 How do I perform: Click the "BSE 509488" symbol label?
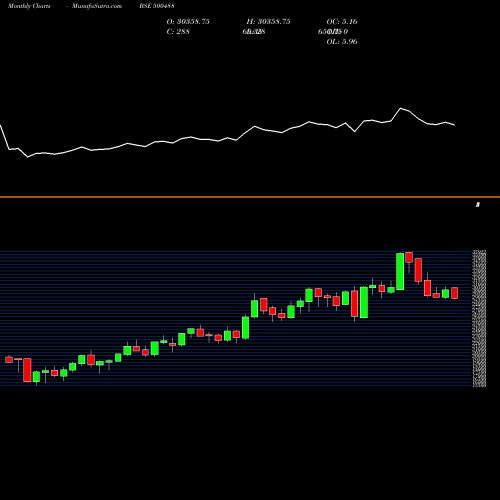point(157,6)
